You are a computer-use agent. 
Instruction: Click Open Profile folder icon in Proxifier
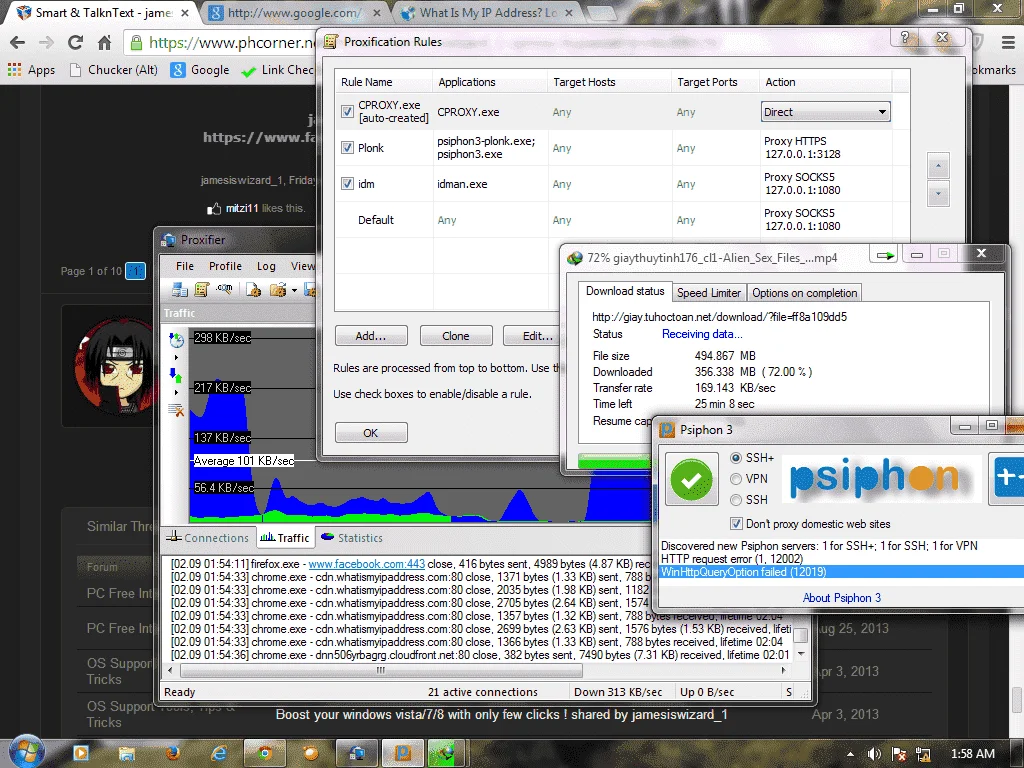click(x=278, y=289)
